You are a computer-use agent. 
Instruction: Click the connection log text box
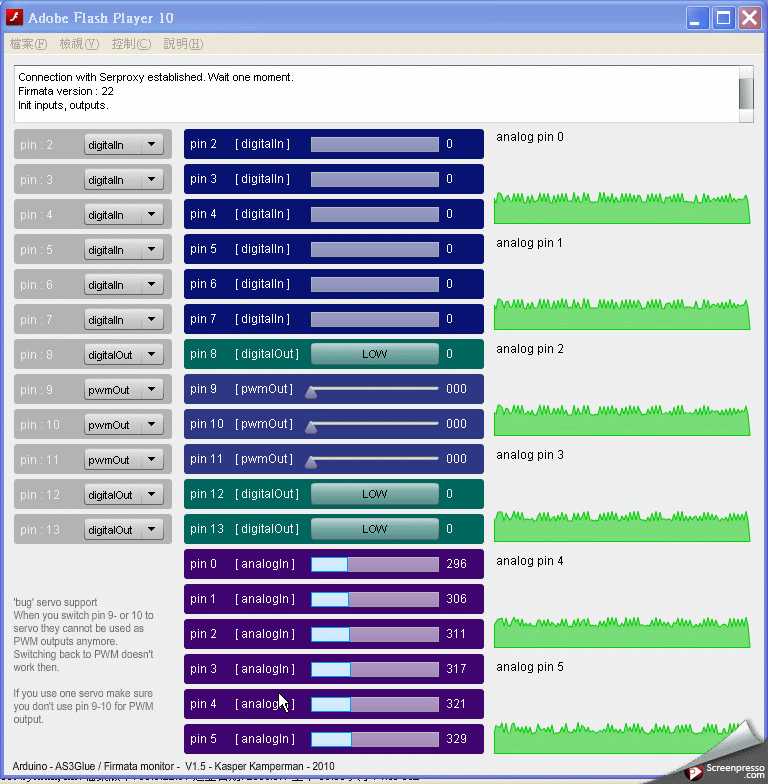pos(376,94)
